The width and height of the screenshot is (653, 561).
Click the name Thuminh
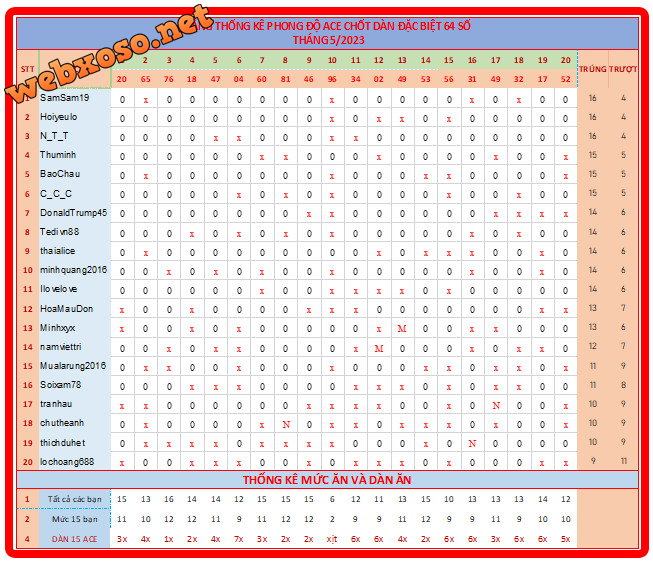[58, 155]
